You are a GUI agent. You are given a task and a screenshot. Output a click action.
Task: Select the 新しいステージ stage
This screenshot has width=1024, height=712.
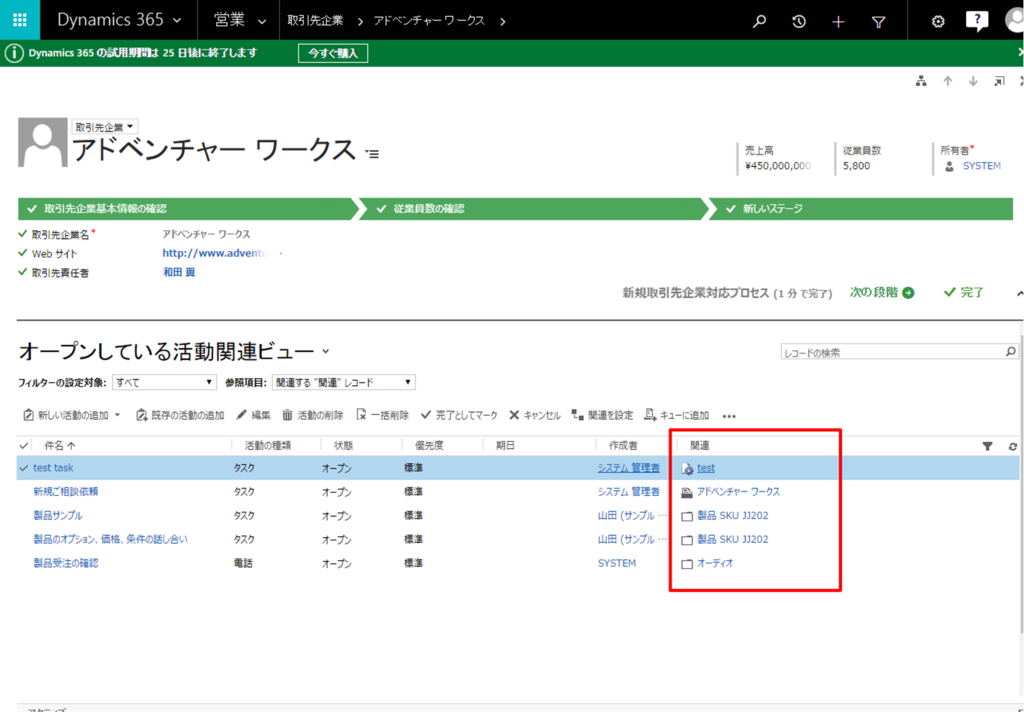(x=861, y=209)
